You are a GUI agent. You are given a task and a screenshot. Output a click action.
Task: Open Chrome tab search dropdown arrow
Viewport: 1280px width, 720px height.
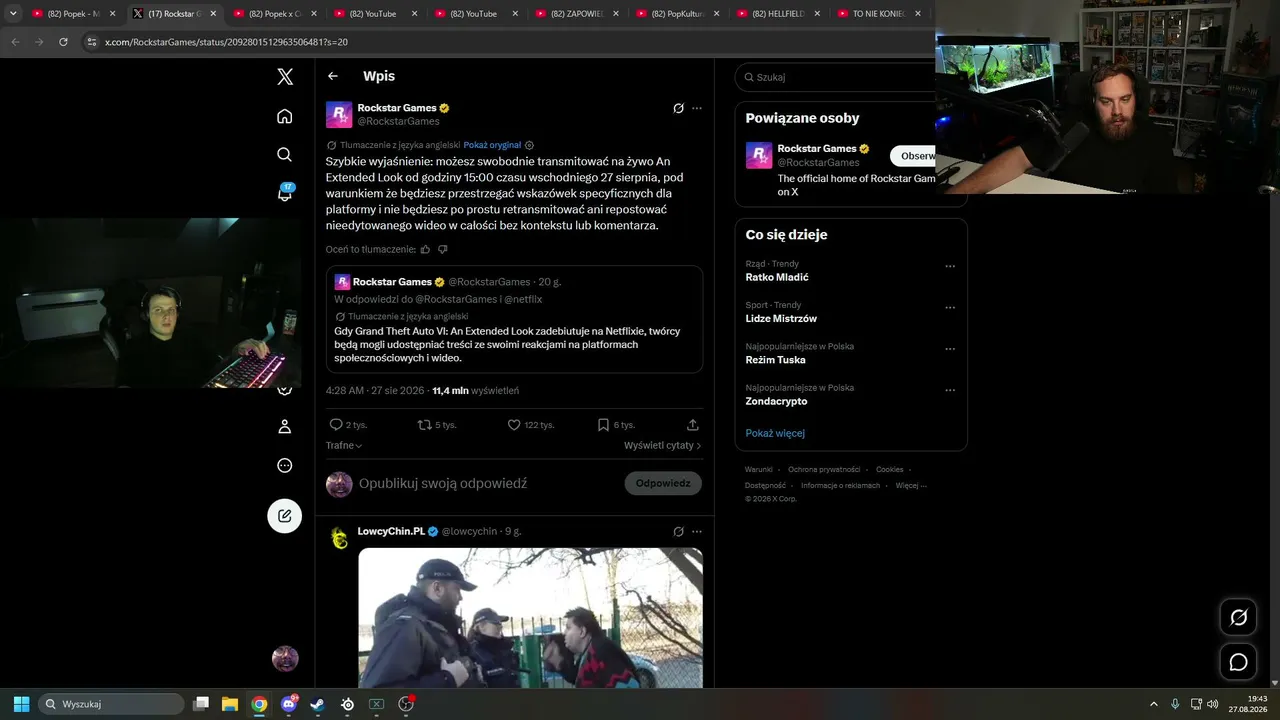pos(13,14)
